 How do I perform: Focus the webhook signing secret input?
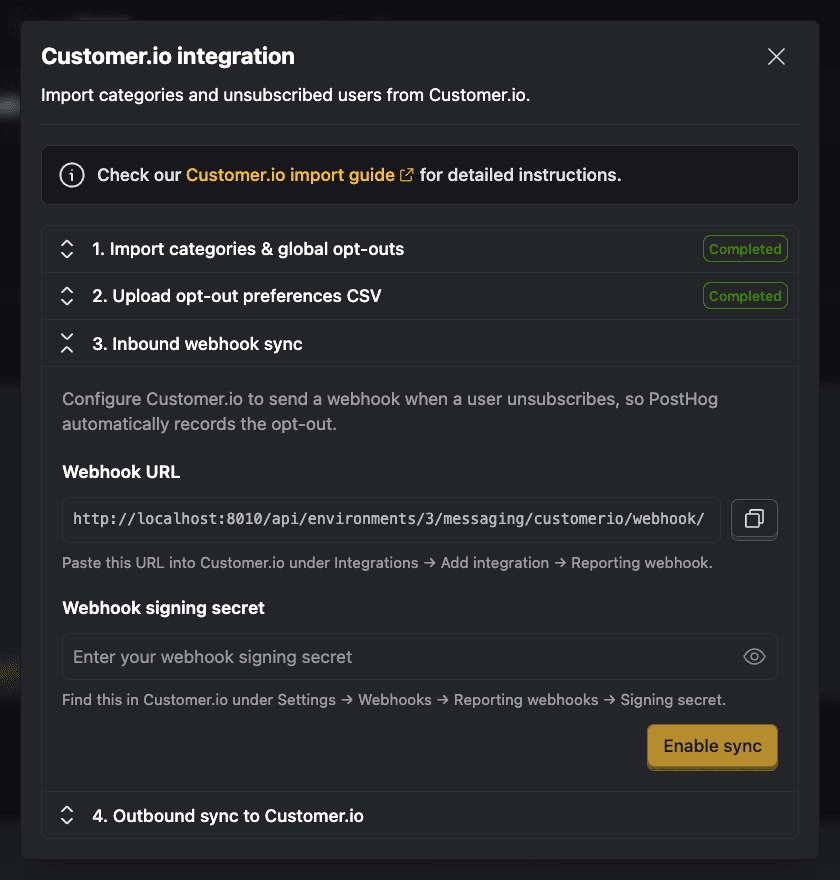coord(420,657)
